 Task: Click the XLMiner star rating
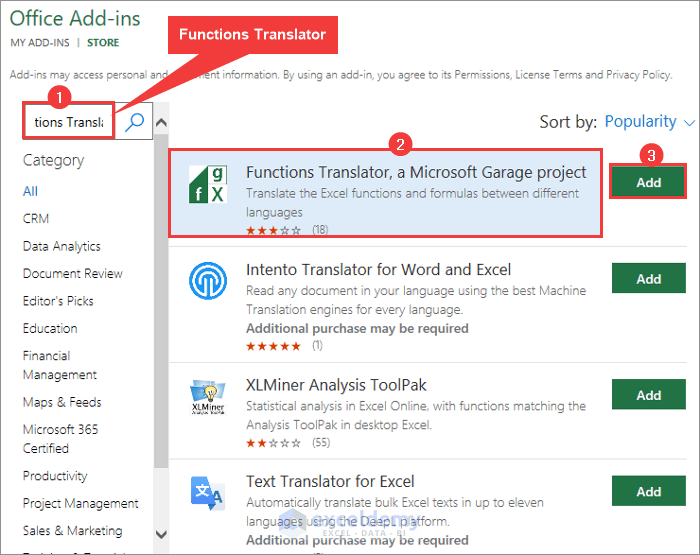273,441
